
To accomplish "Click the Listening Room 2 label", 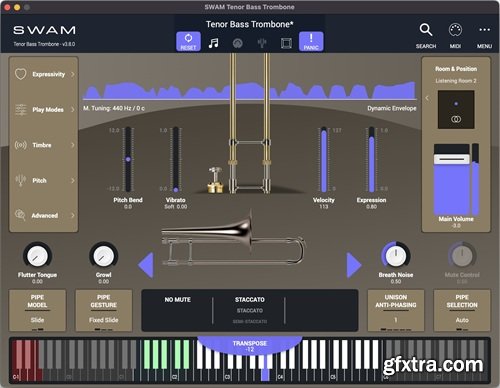I will click(x=456, y=81).
